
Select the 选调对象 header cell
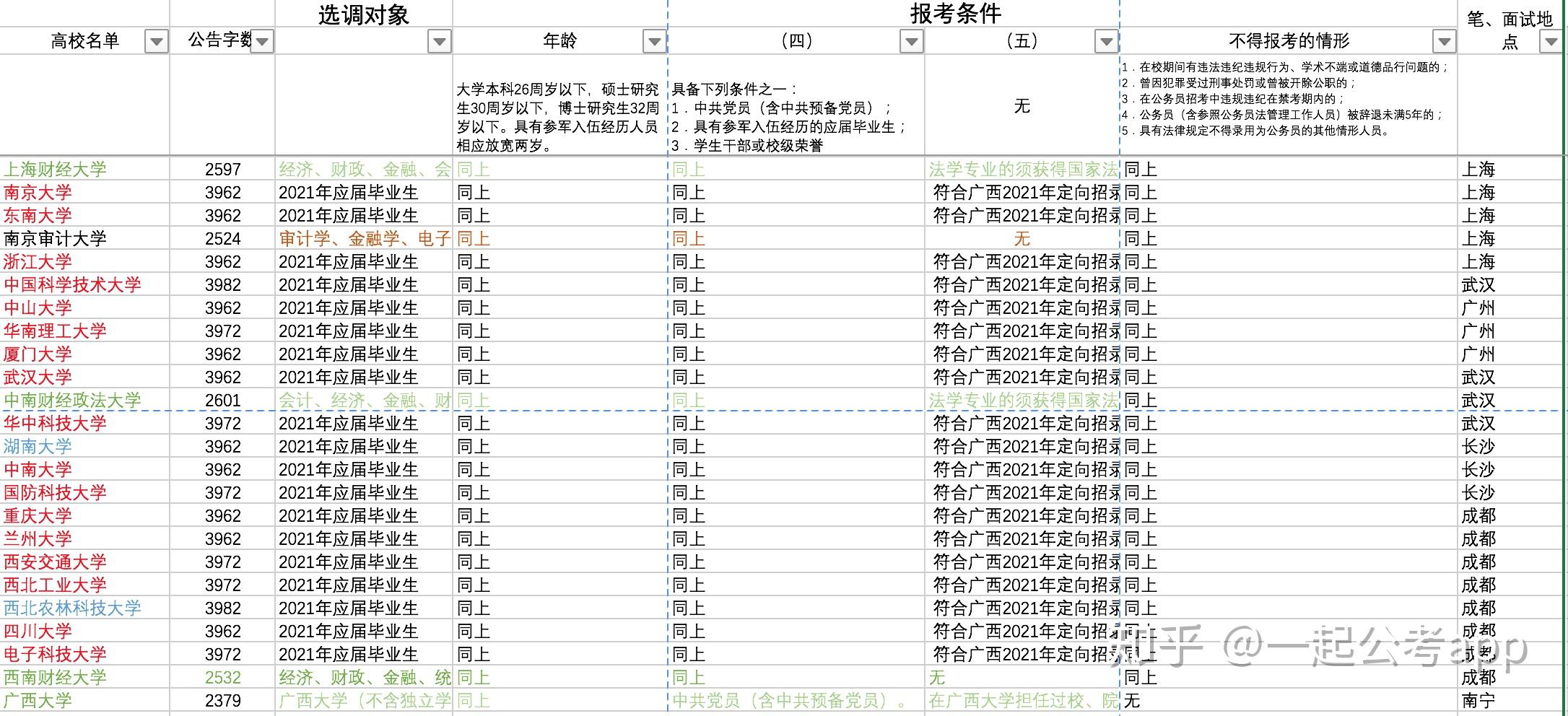pyautogui.click(x=364, y=14)
